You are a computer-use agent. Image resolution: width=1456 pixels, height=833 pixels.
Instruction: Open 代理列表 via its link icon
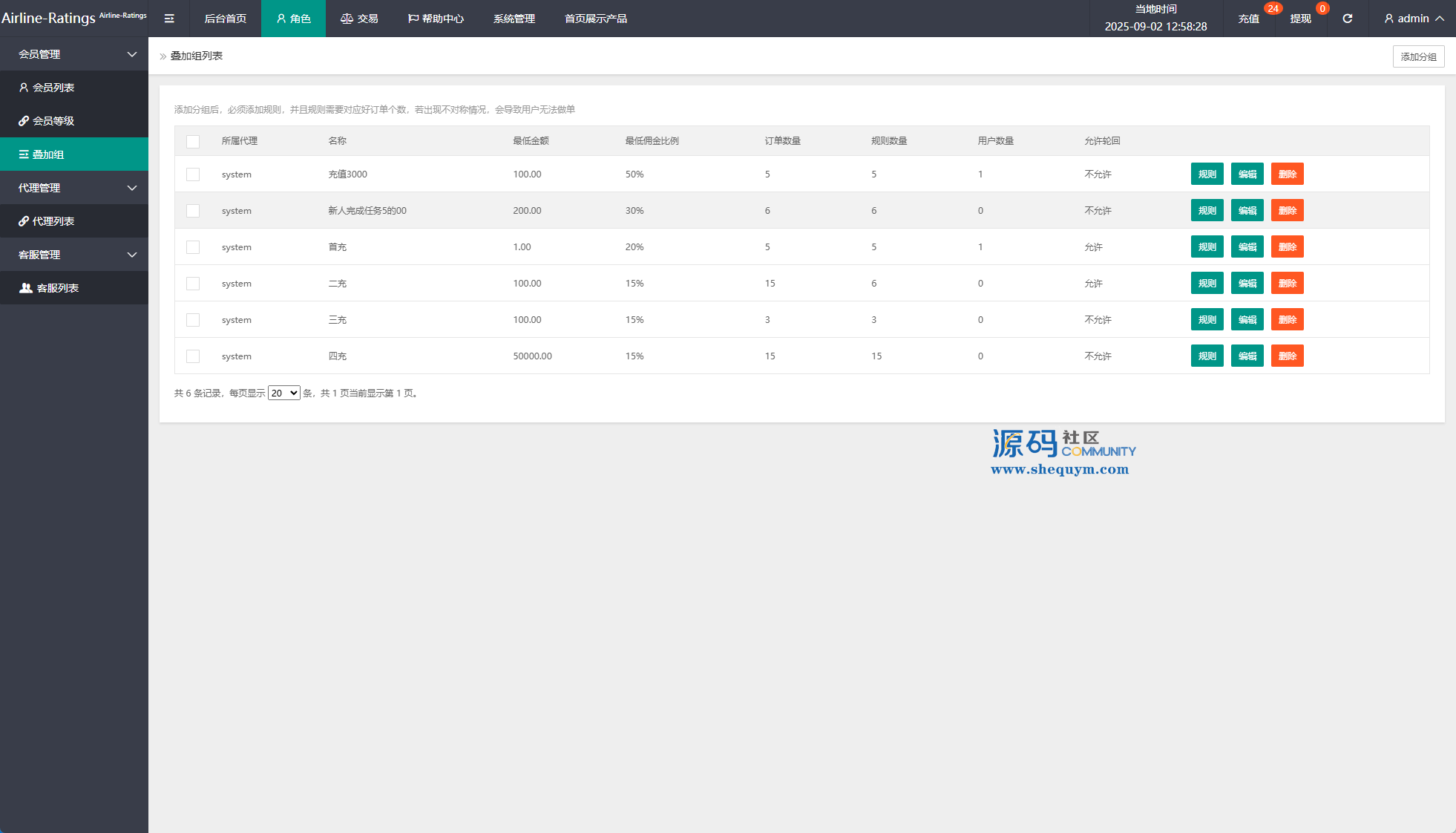pyautogui.click(x=24, y=221)
